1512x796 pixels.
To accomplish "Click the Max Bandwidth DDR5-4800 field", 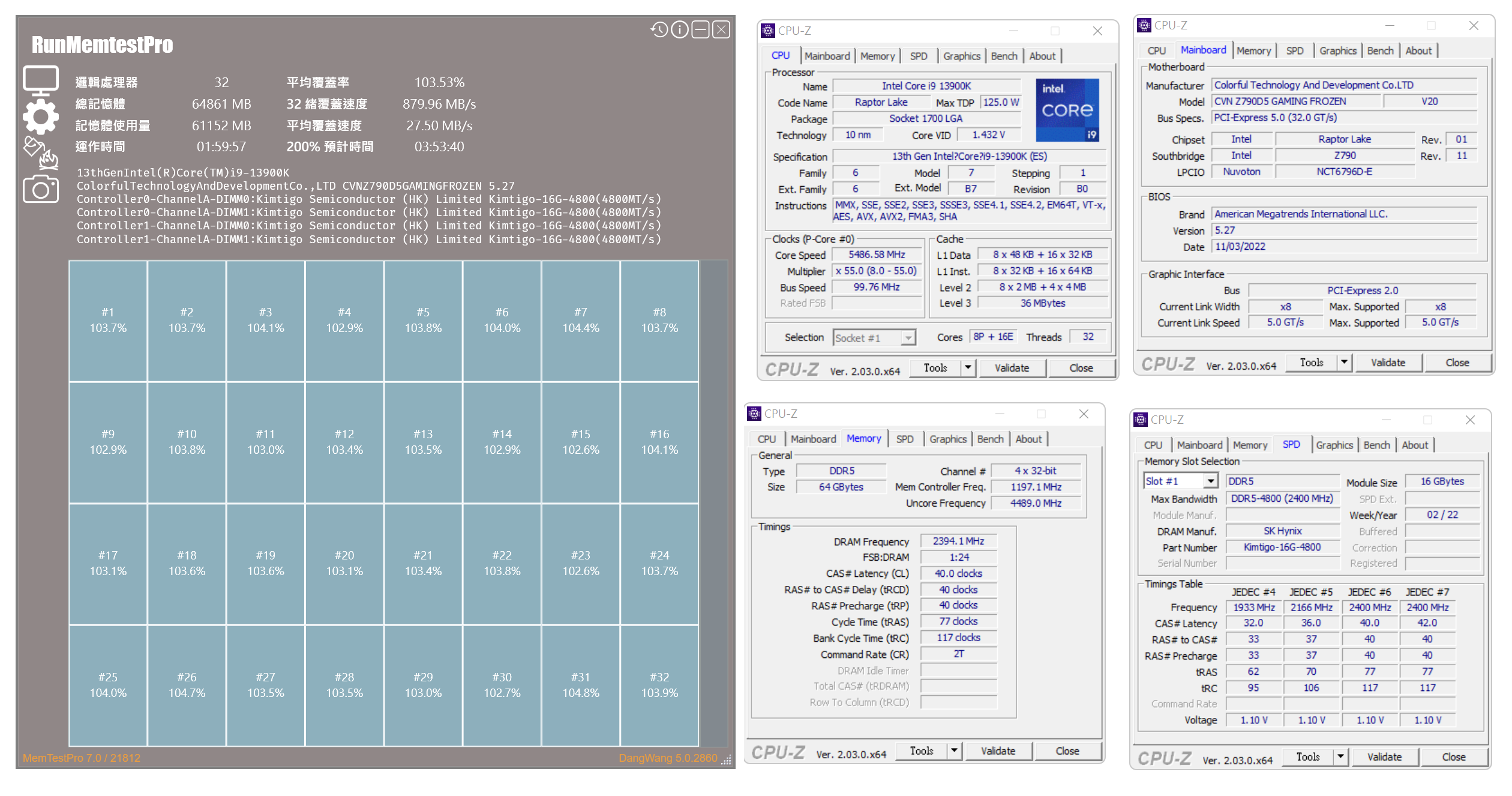I will click(x=1282, y=499).
